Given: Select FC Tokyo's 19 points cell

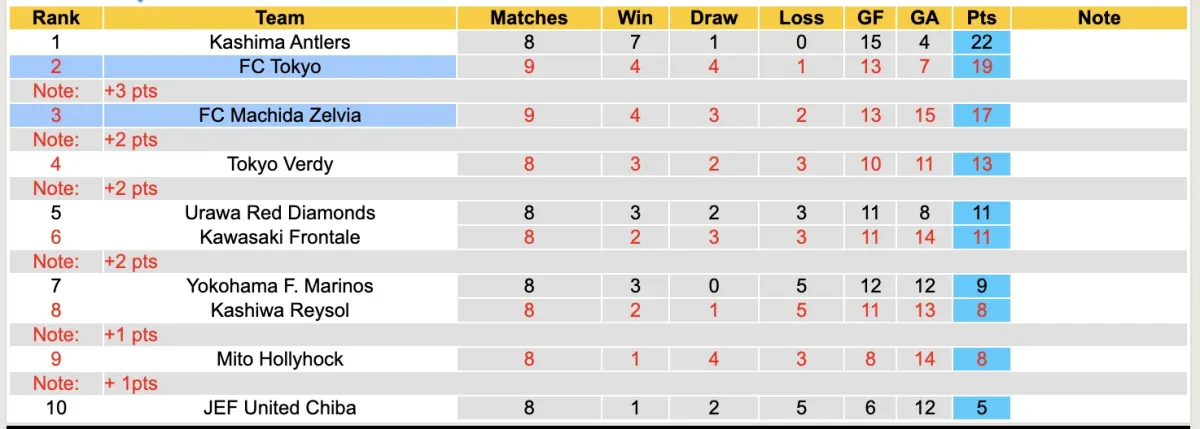Looking at the screenshot, I should [x=981, y=67].
